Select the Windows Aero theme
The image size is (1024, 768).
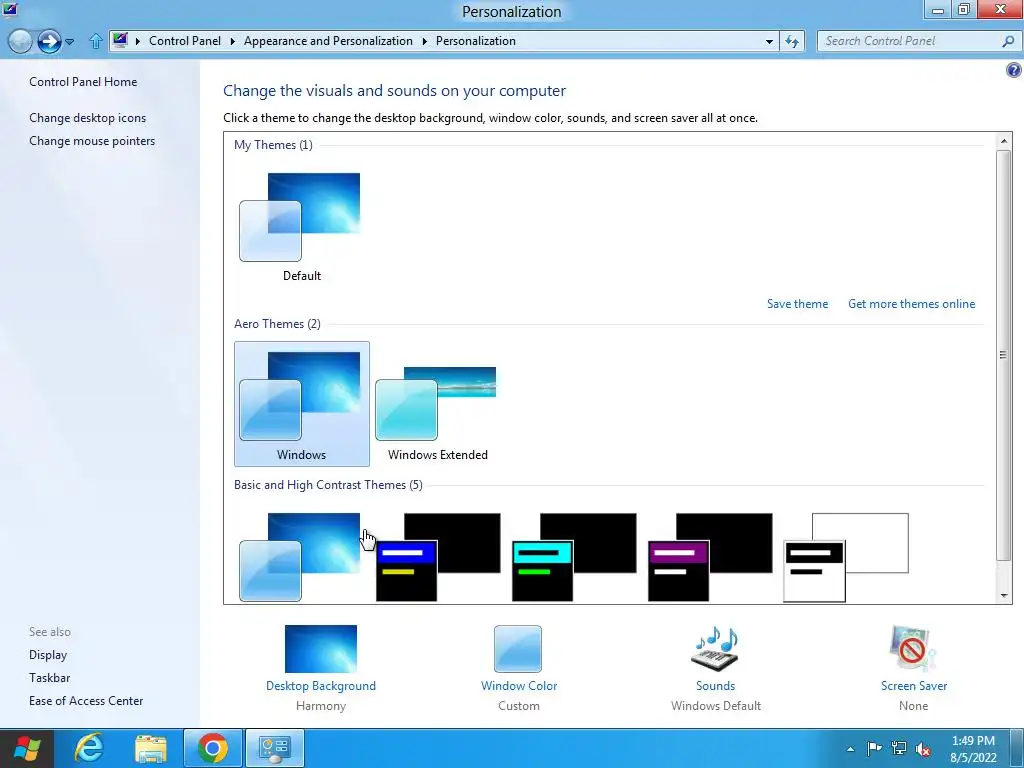tap(302, 404)
